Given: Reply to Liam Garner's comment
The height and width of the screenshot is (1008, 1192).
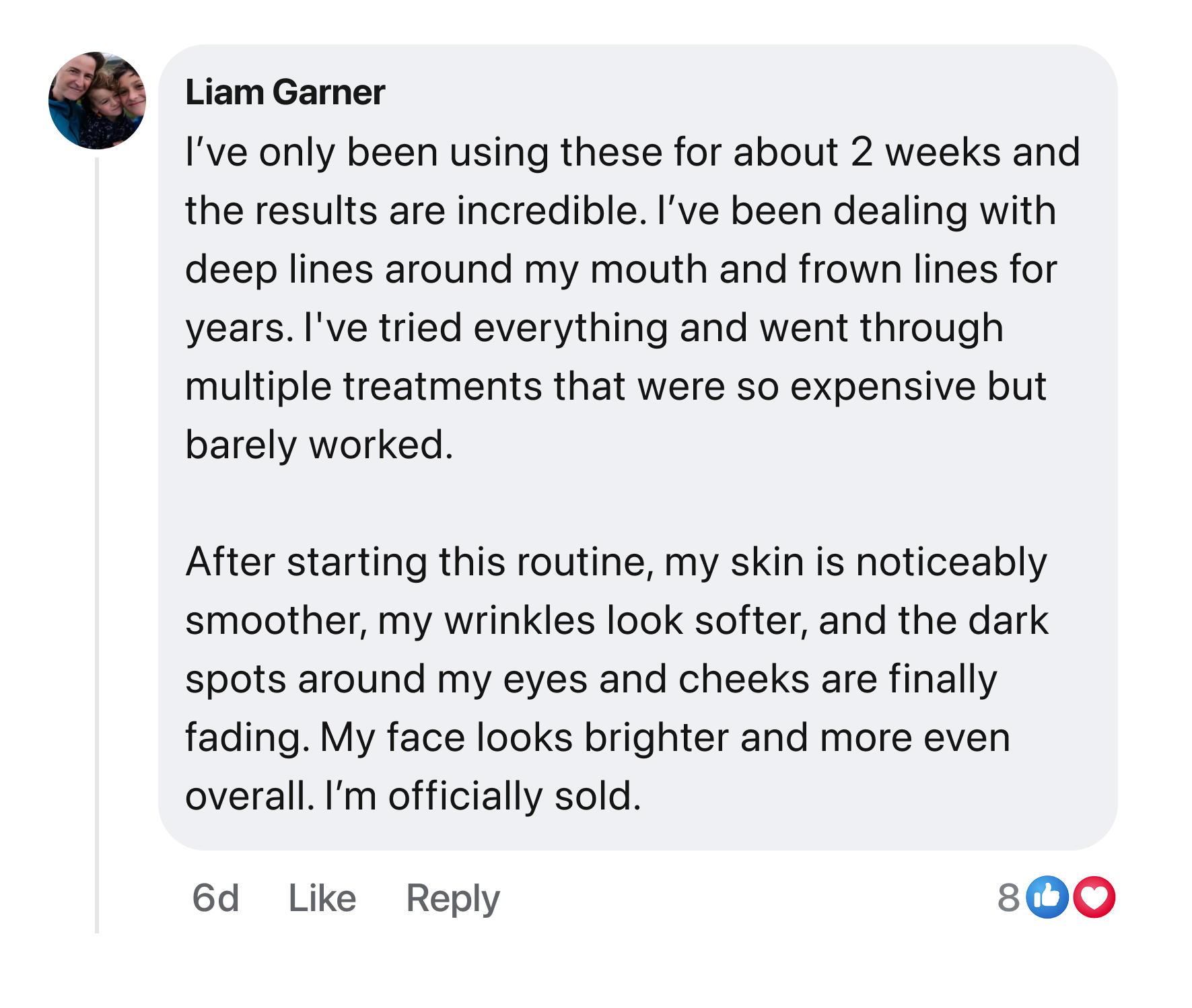Looking at the screenshot, I should (453, 898).
